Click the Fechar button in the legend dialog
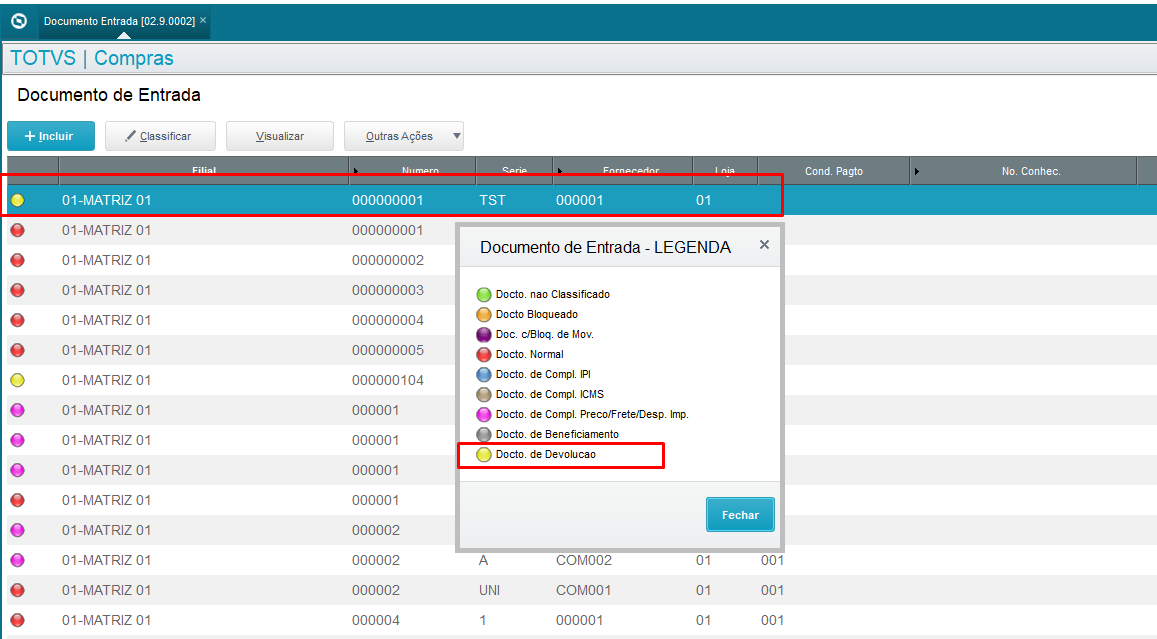Screen dimensions: 1157x639 pyautogui.click(x=740, y=515)
